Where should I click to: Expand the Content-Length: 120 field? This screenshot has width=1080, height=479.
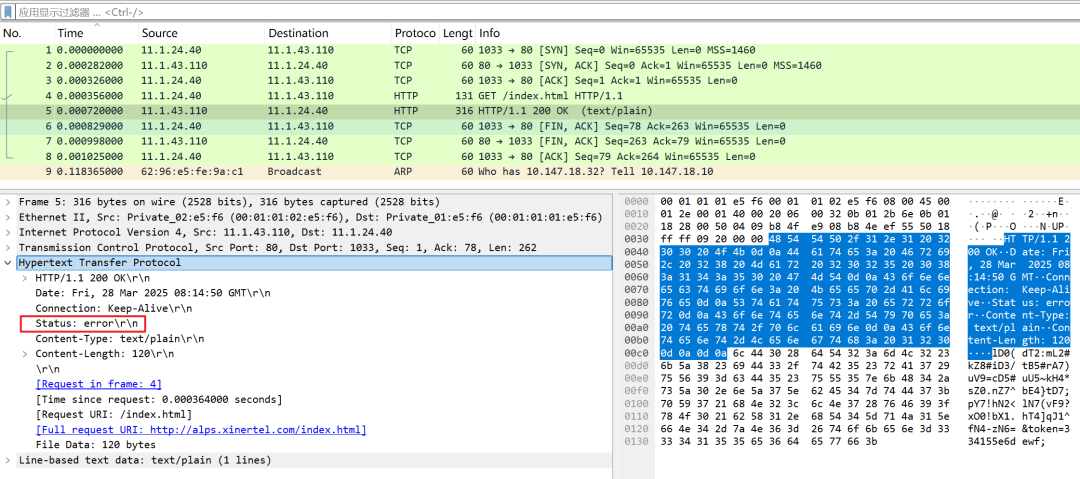tap(25, 354)
